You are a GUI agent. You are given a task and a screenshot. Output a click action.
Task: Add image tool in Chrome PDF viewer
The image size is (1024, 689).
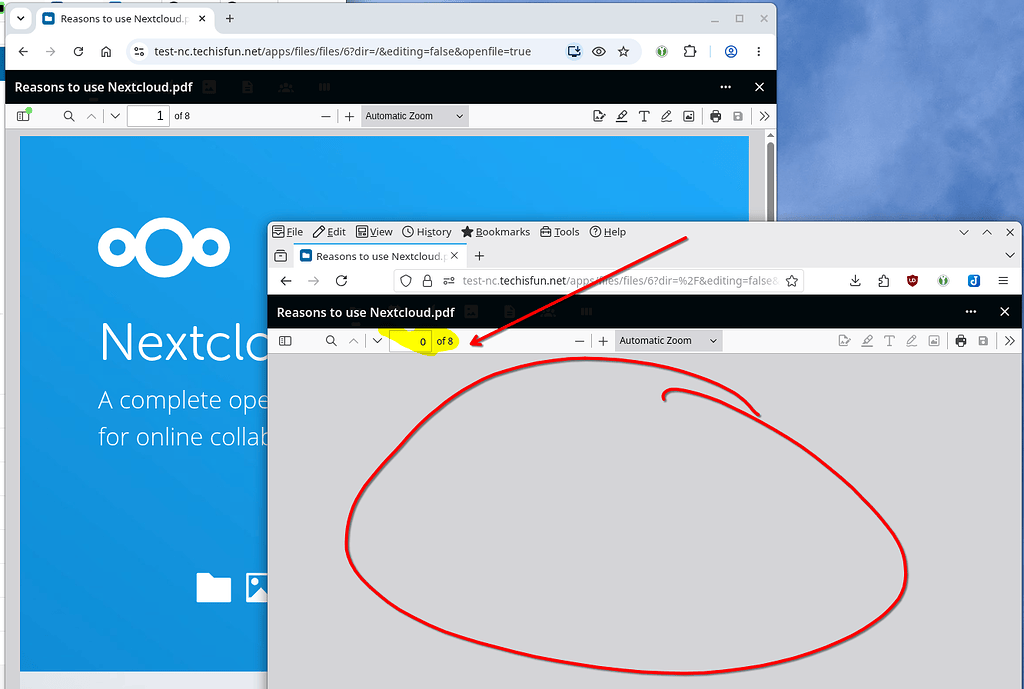coord(688,116)
